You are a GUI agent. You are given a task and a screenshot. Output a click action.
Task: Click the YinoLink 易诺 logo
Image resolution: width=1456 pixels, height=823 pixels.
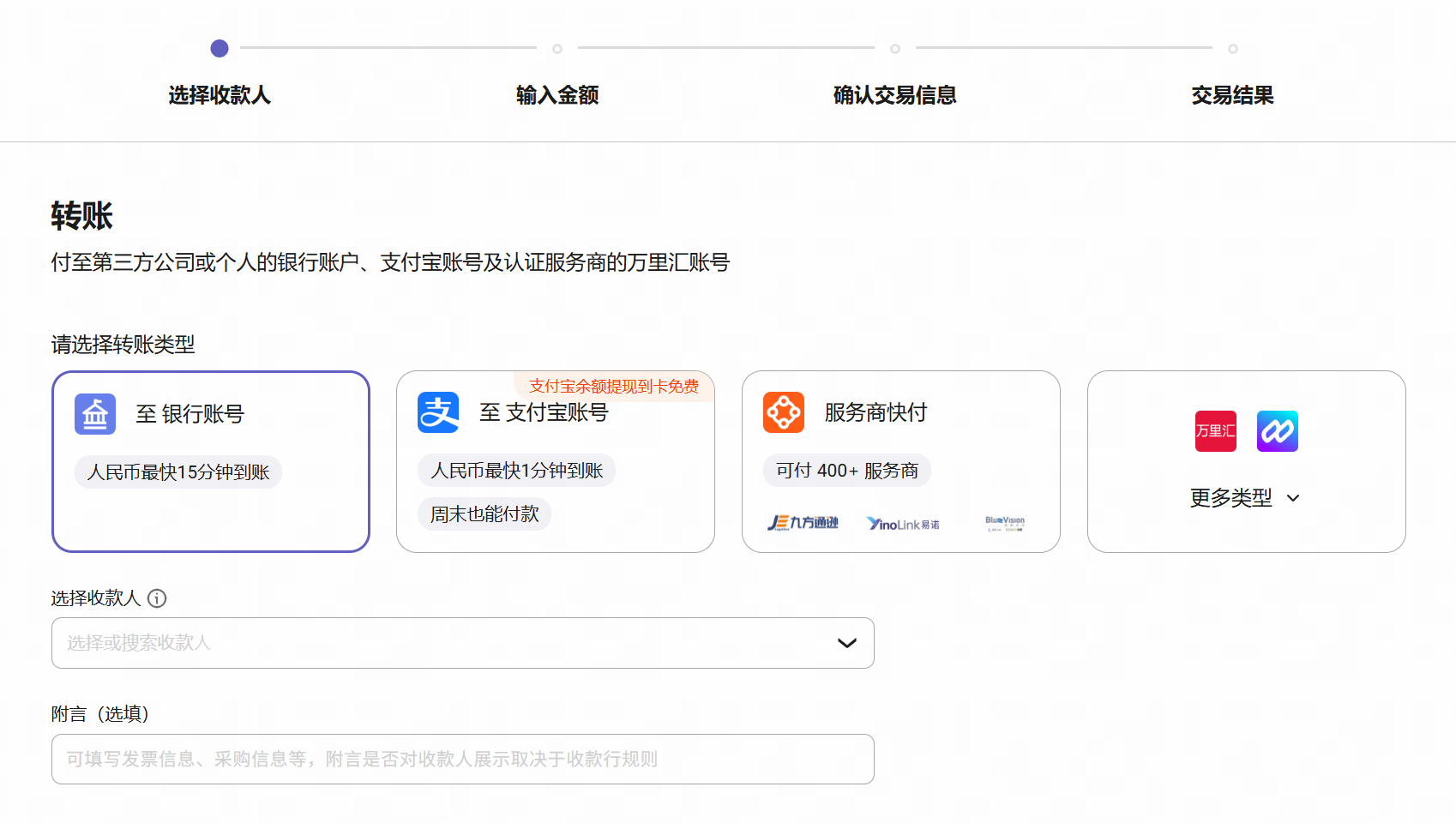tap(903, 524)
